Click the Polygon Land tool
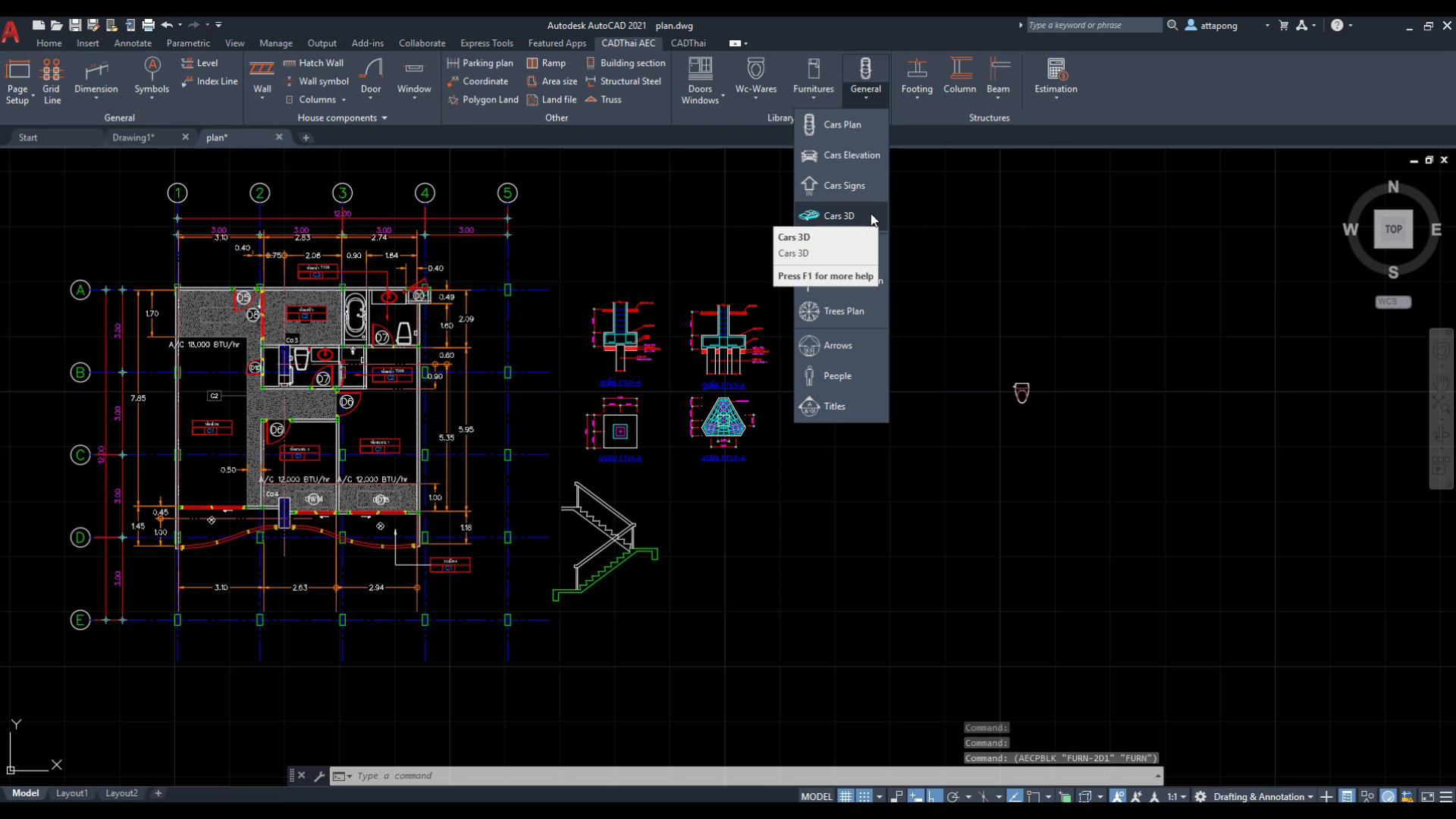 pos(483,99)
